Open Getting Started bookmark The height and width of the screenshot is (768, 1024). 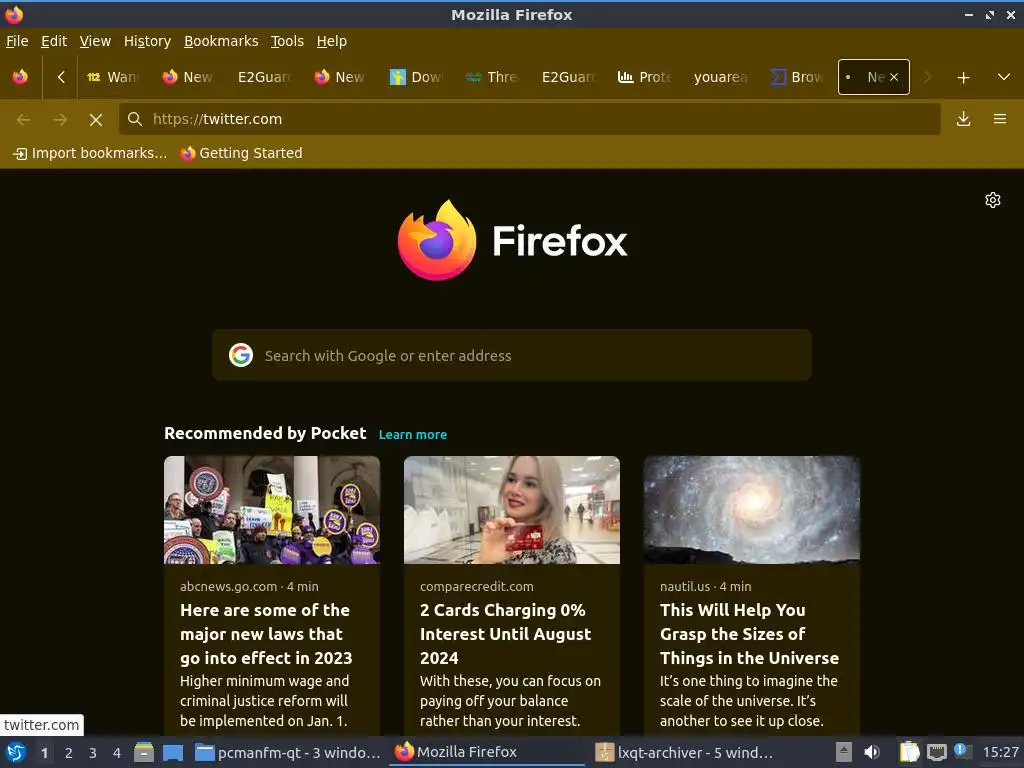tap(242, 153)
